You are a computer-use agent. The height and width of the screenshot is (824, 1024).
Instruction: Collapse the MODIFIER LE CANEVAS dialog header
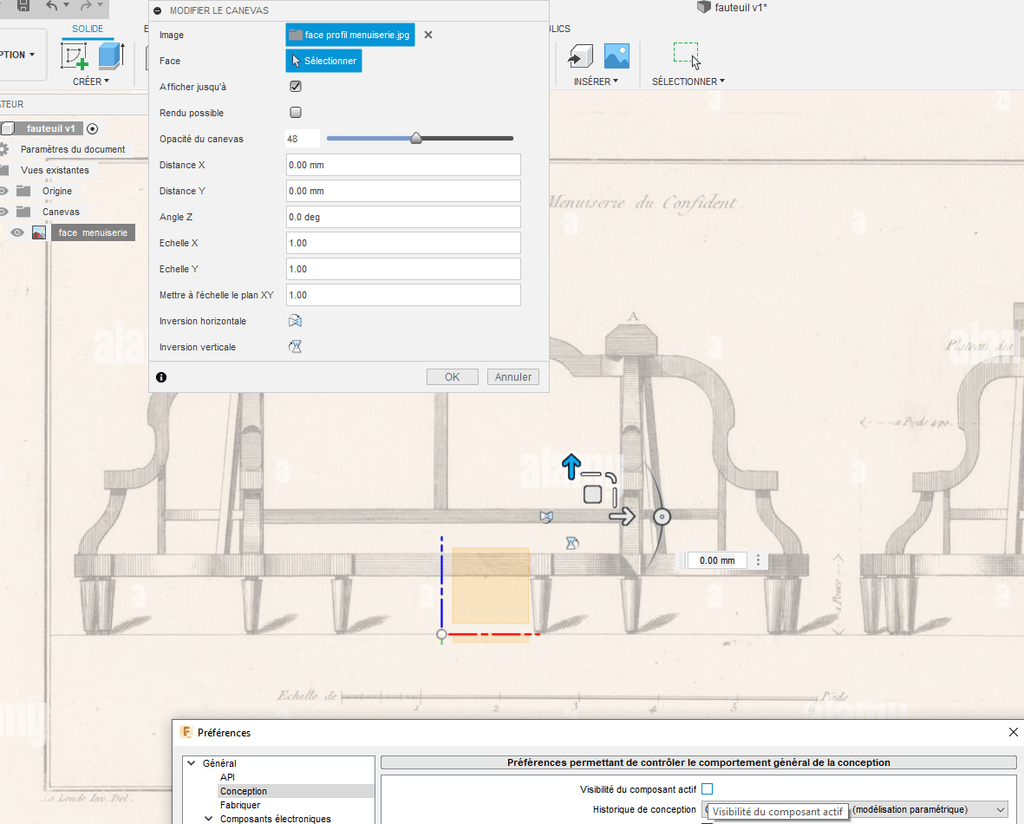click(157, 10)
